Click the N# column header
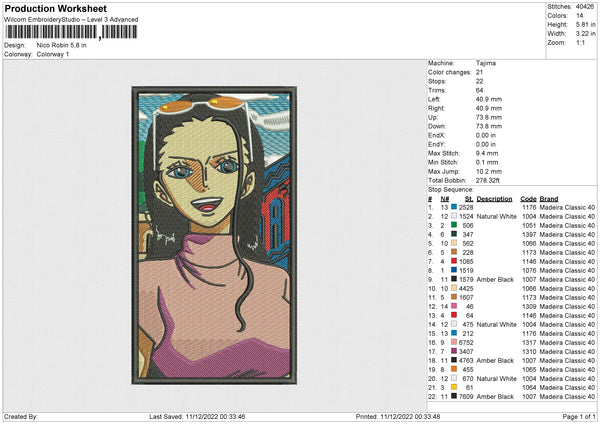Viewport: 600px width, 424px height. pyautogui.click(x=445, y=199)
